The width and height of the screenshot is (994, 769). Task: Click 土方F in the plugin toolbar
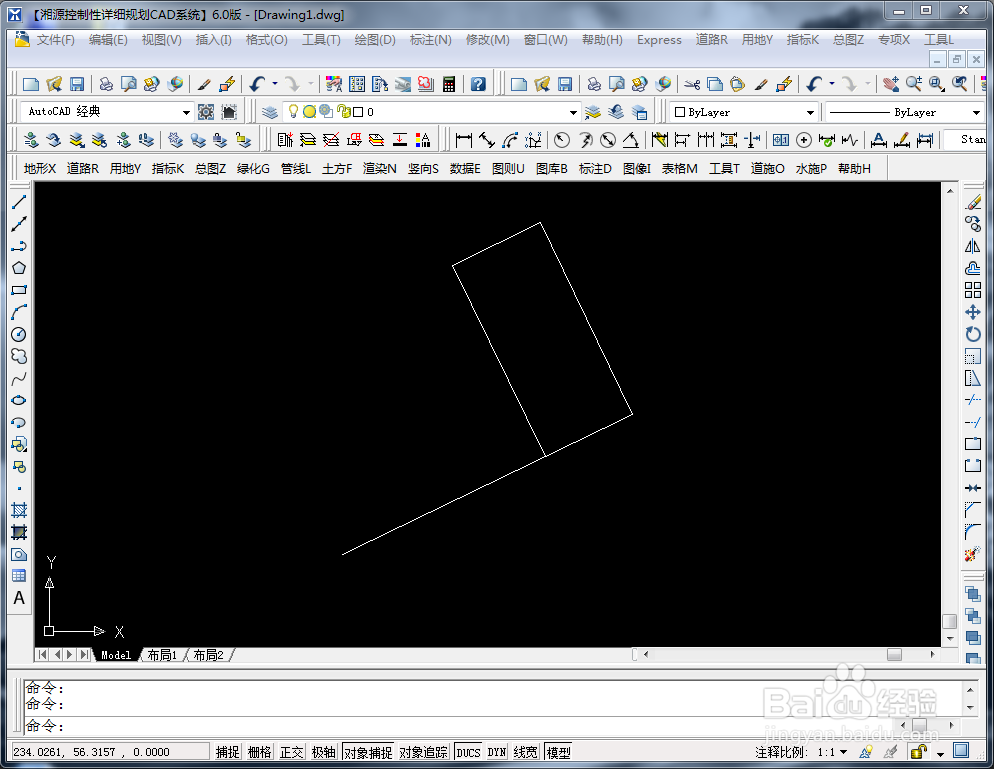point(337,169)
